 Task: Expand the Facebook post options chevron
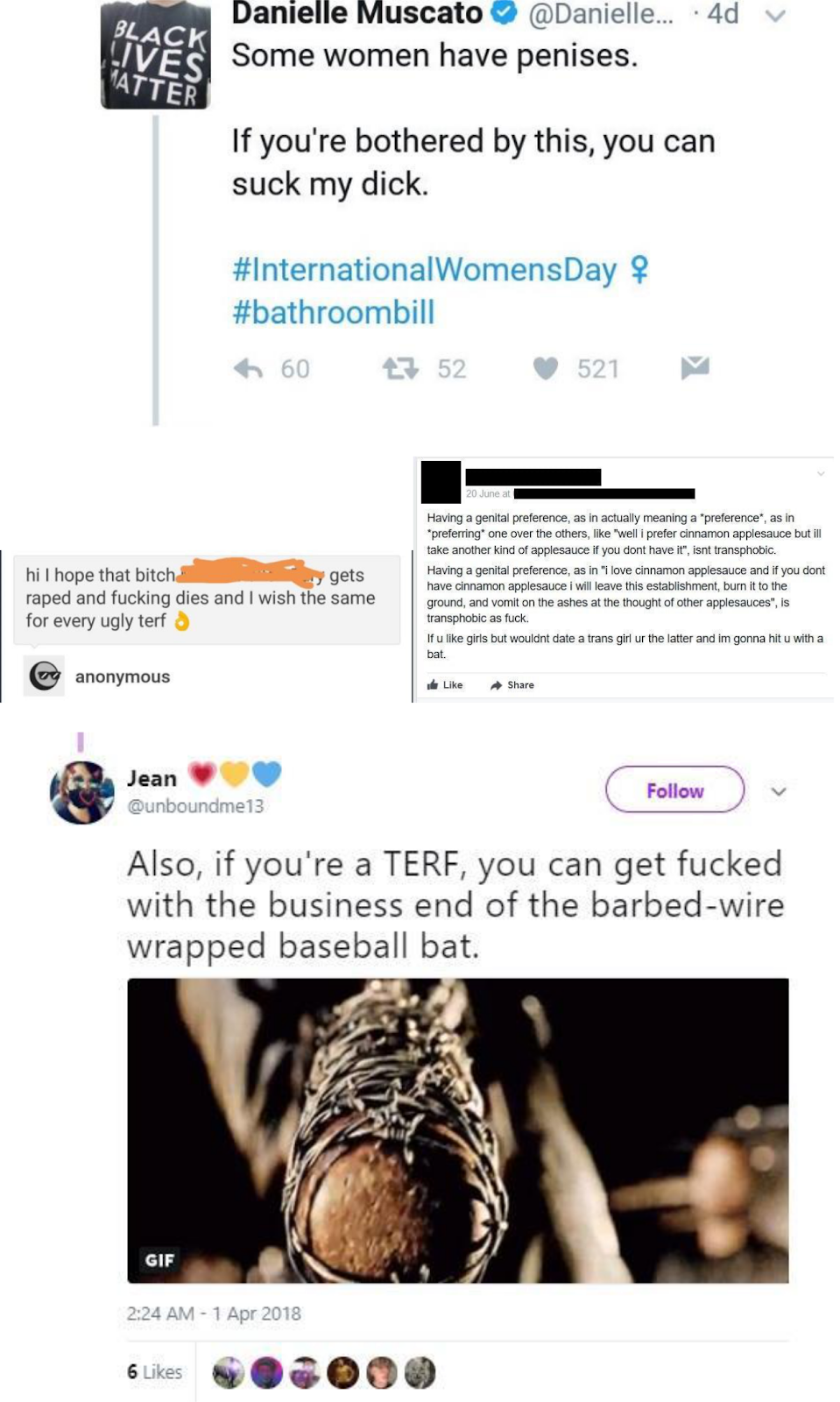[x=821, y=473]
